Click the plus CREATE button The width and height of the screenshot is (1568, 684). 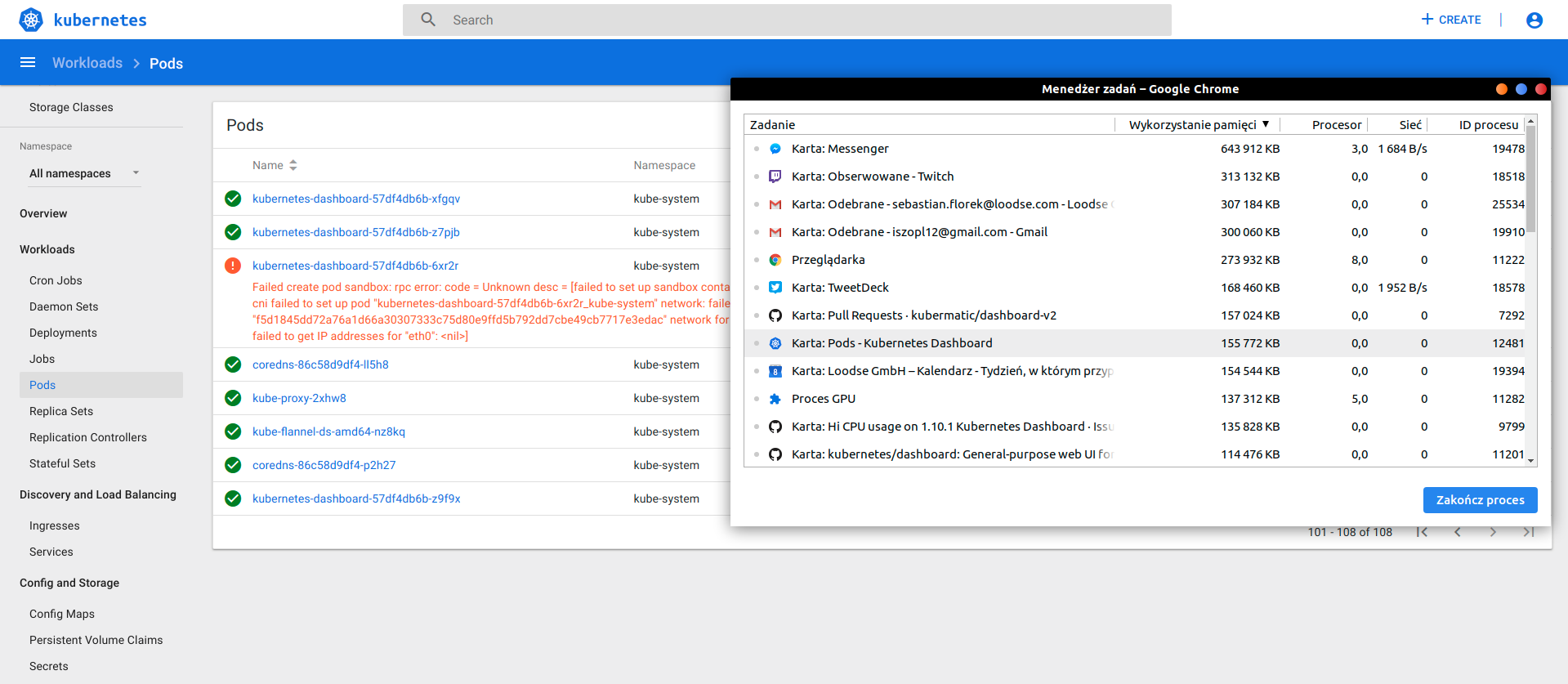click(x=1450, y=20)
